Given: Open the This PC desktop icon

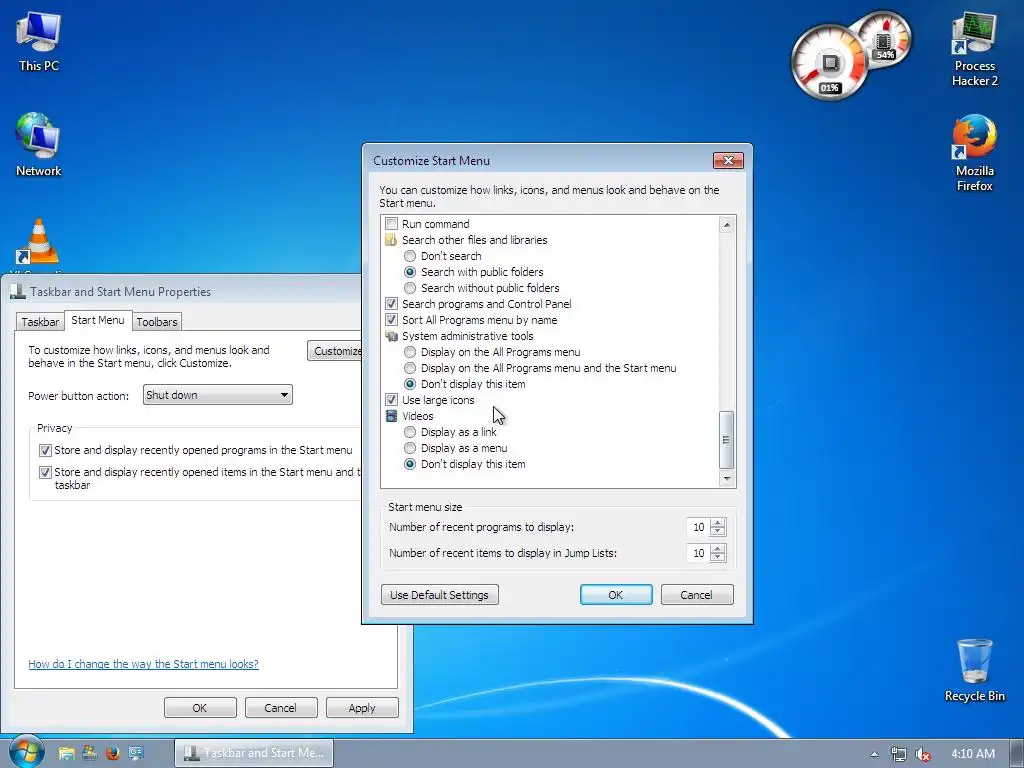Looking at the screenshot, I should [39, 42].
